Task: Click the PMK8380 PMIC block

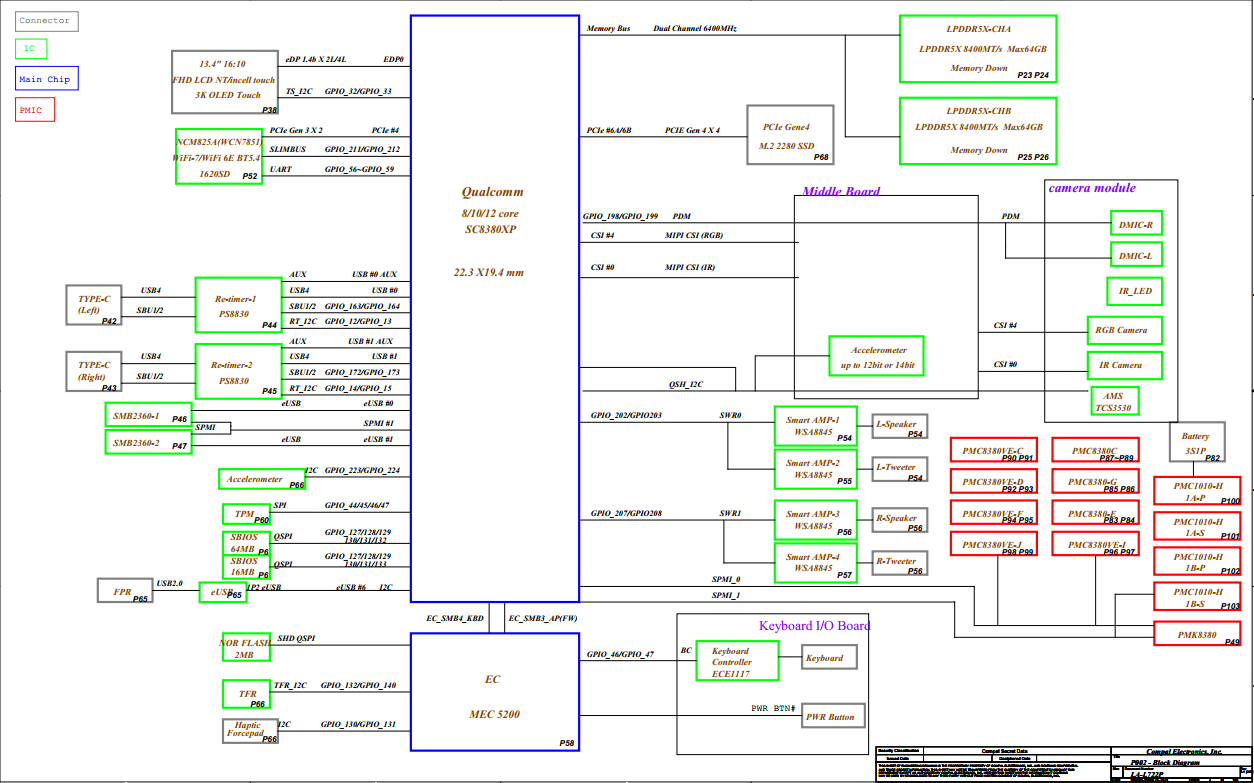Action: [x=1197, y=633]
